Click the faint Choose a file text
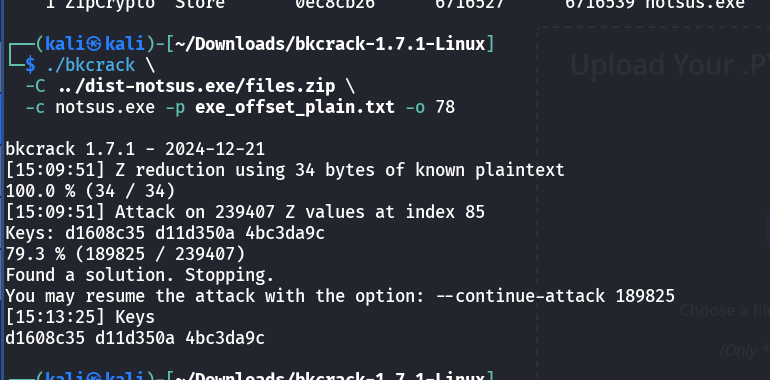 pos(725,310)
